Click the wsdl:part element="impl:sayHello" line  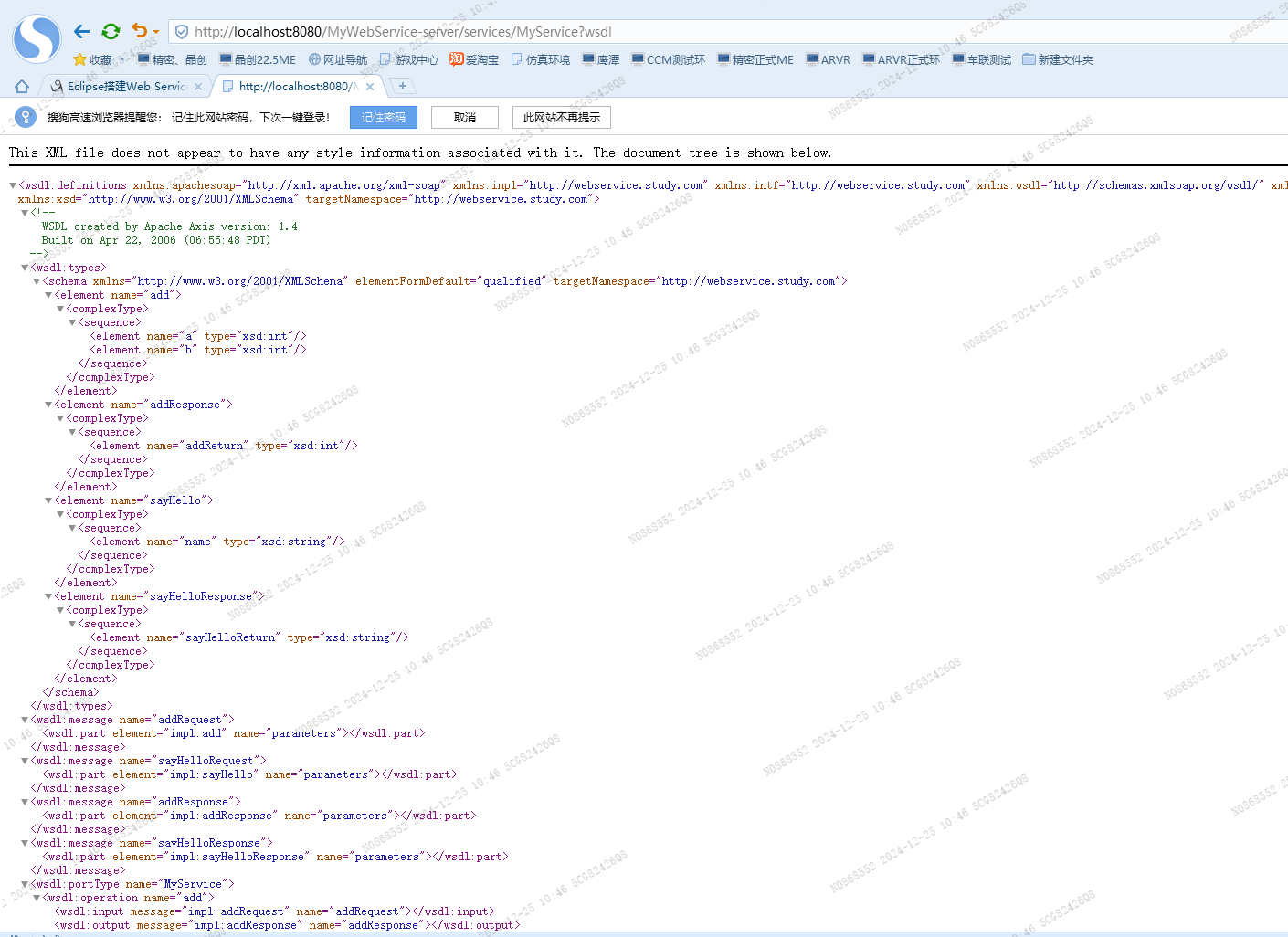[249, 774]
